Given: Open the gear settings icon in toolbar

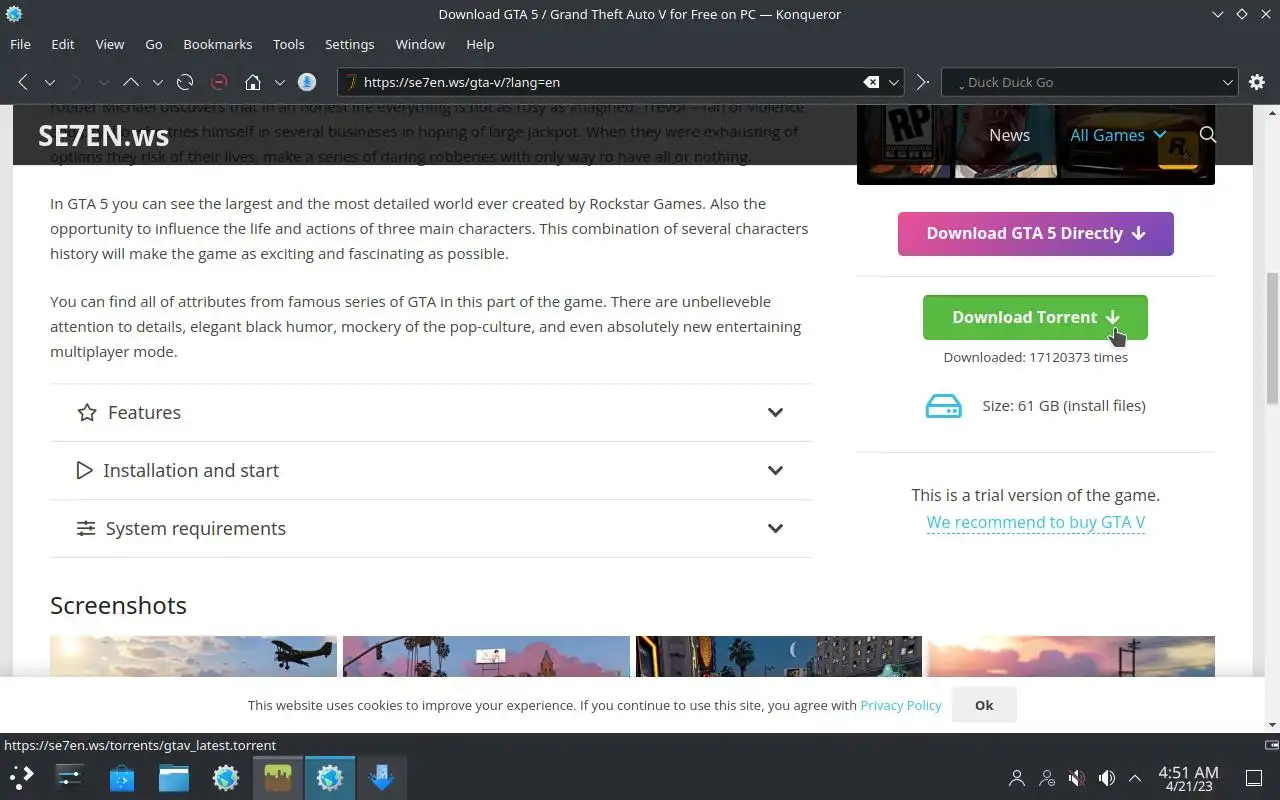Looking at the screenshot, I should point(1257,82).
